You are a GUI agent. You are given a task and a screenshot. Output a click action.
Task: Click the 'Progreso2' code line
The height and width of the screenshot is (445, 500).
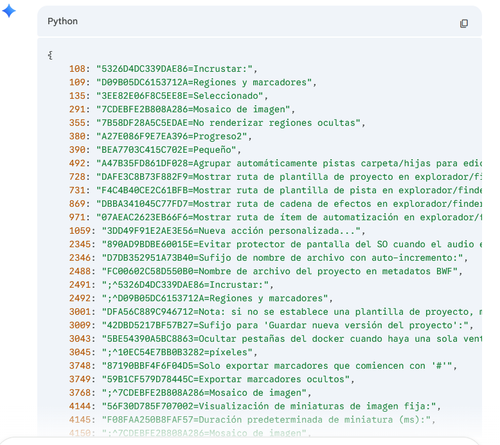(x=160, y=136)
